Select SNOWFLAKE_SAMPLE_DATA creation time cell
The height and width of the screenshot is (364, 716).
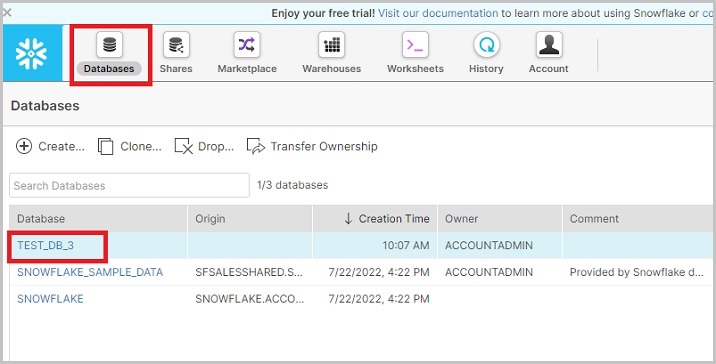375,272
